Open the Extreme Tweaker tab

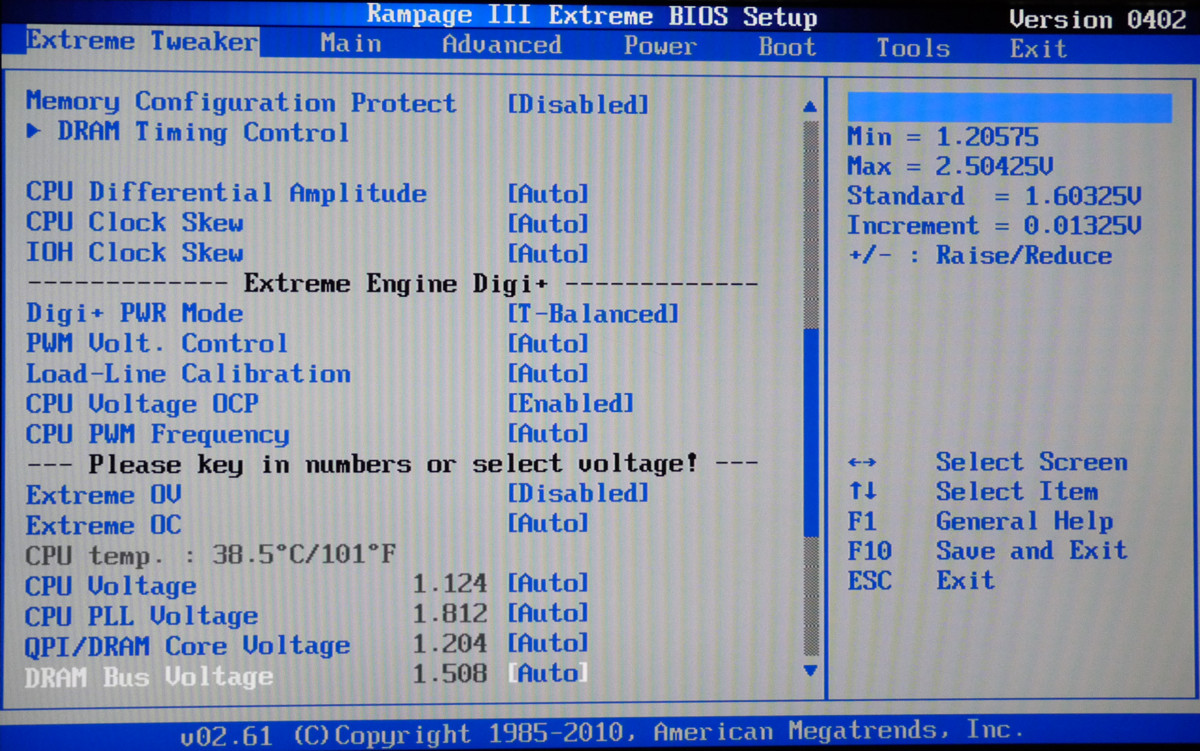click(x=142, y=42)
